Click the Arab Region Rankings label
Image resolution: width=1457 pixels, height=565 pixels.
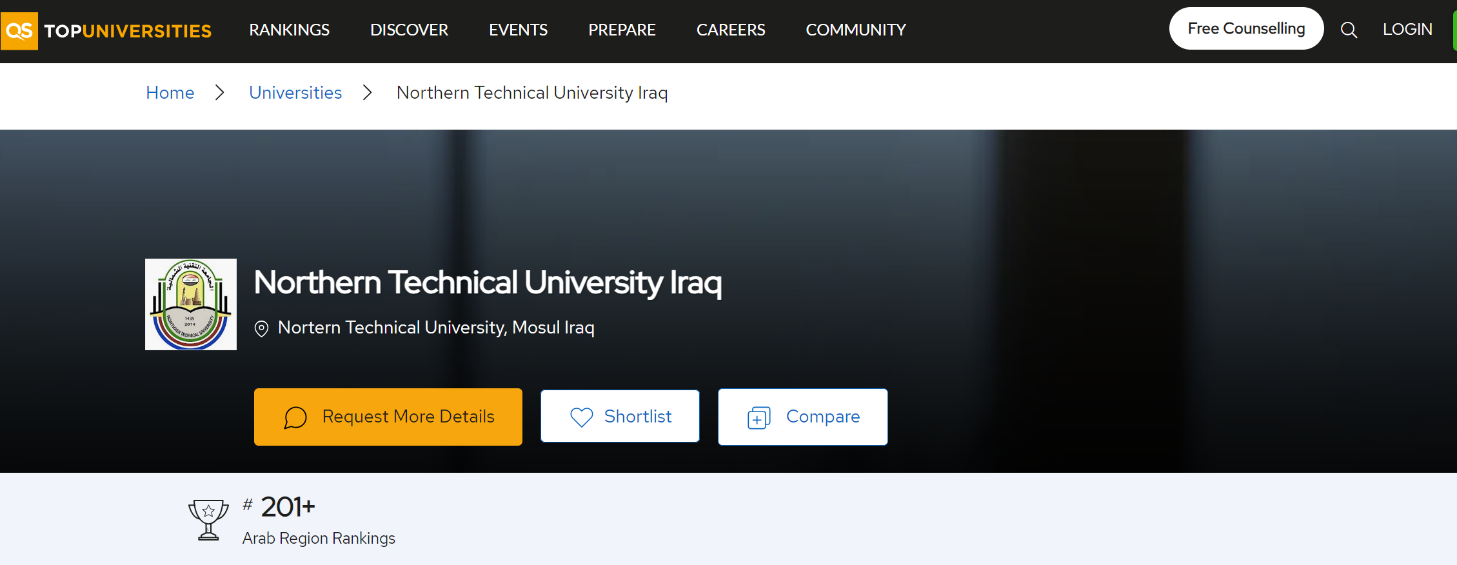point(319,539)
